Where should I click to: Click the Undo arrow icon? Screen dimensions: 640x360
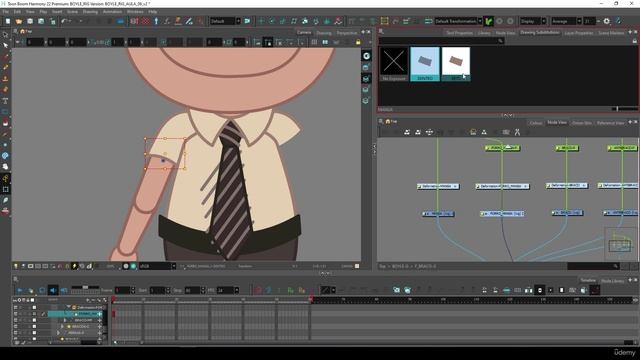64,21
